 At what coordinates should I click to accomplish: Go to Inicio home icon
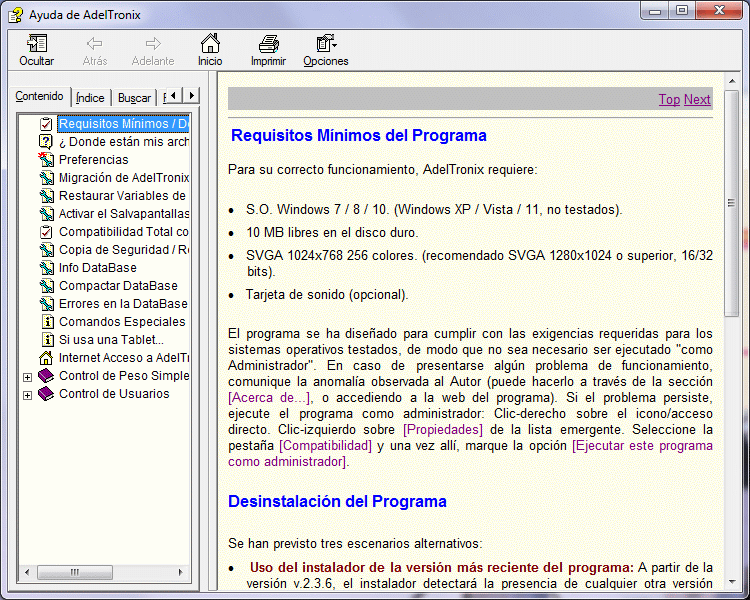tap(210, 44)
